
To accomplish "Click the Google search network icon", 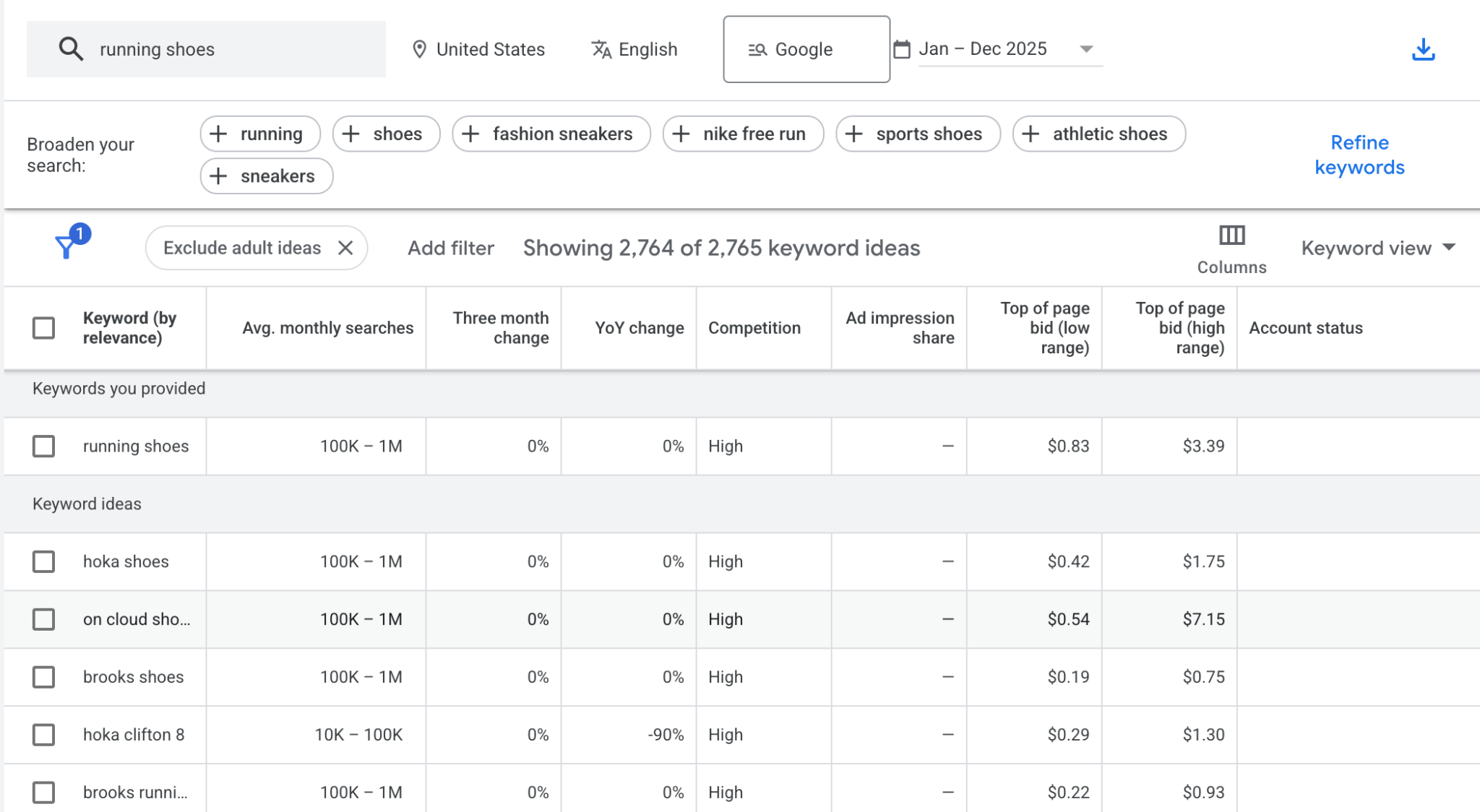I will coord(756,49).
